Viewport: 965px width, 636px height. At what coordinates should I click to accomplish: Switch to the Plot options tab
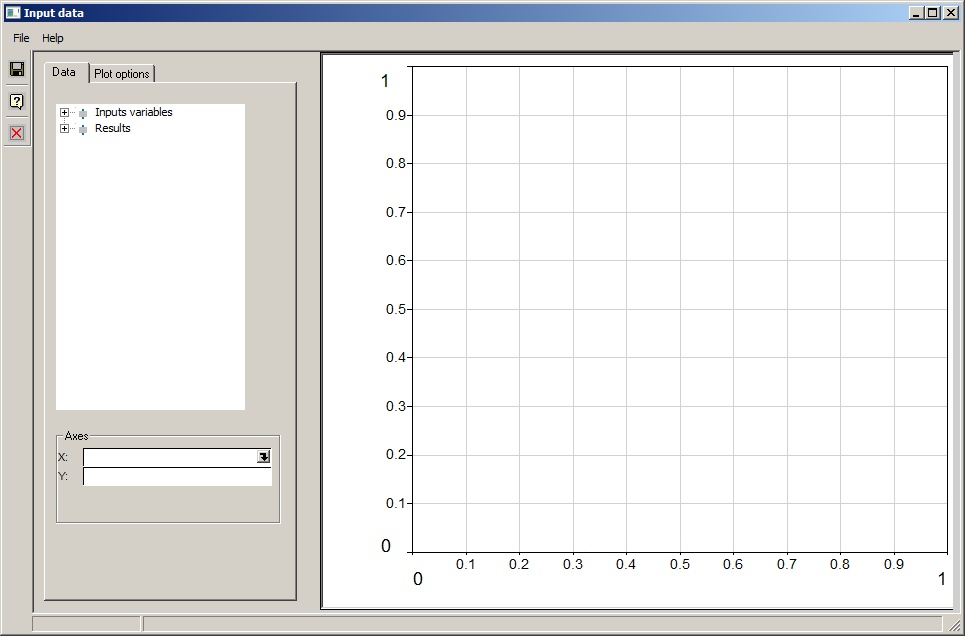[x=122, y=74]
